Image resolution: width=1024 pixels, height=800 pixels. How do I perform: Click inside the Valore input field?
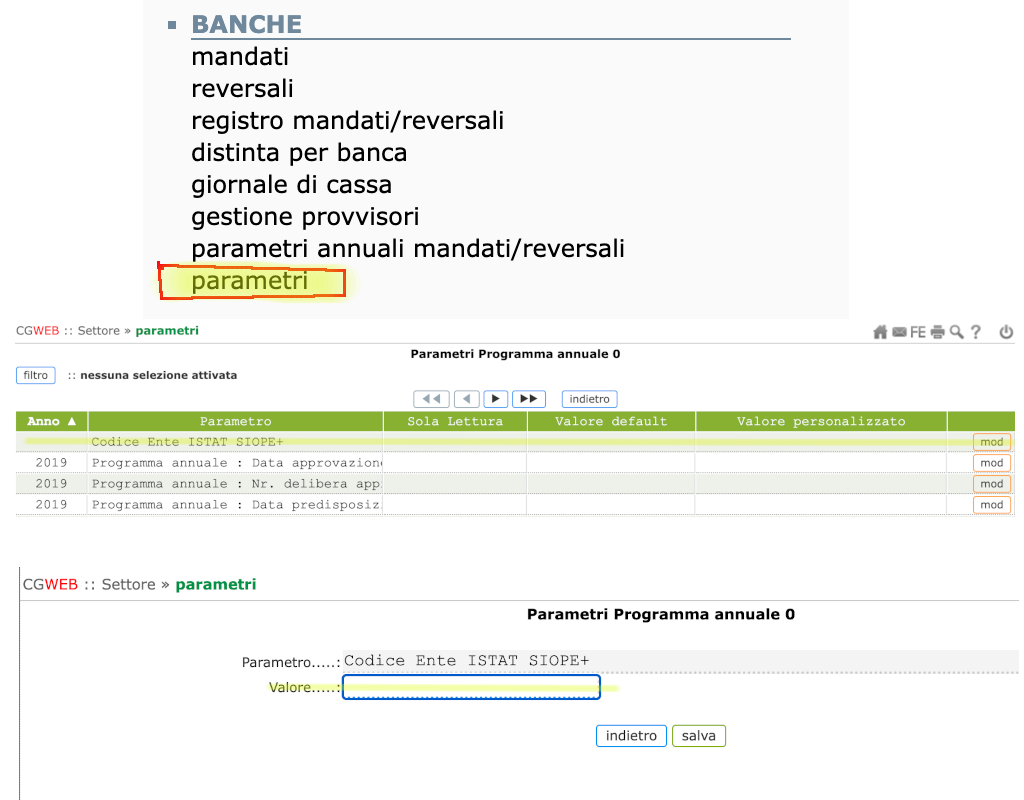pyautogui.click(x=470, y=687)
